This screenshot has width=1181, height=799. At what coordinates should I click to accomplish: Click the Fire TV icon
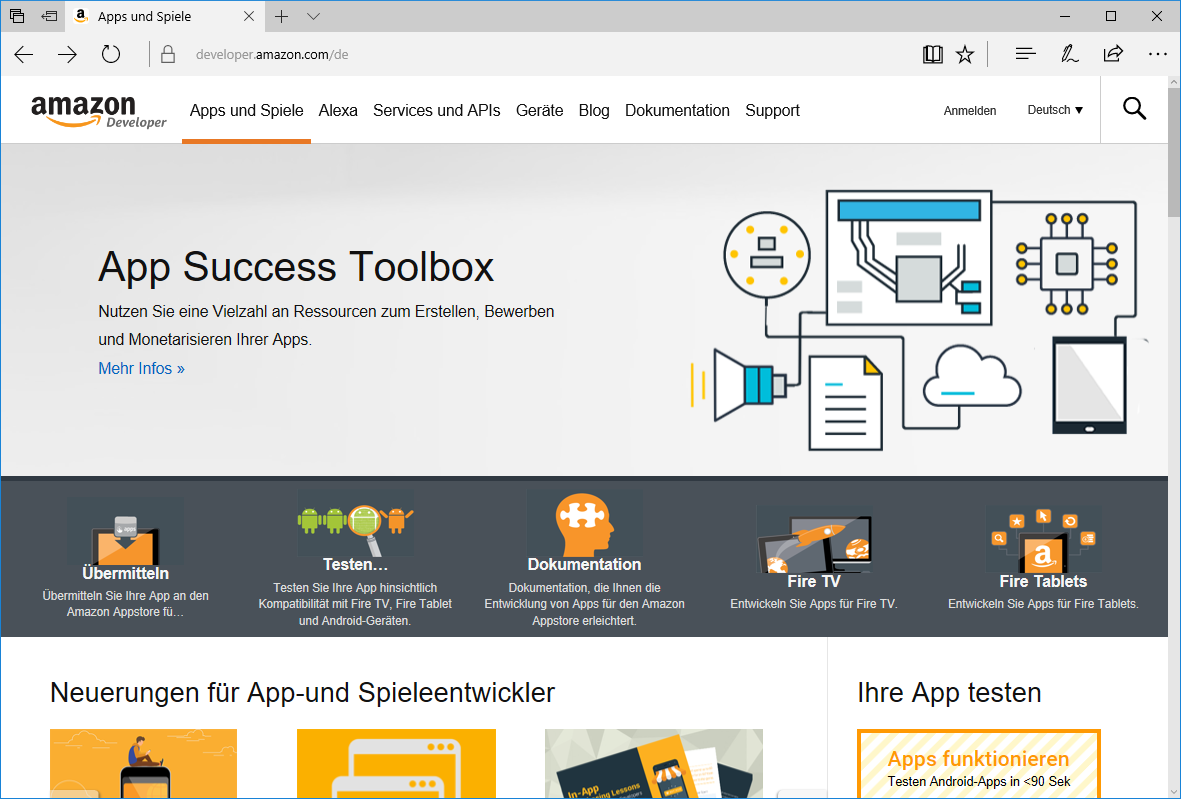click(813, 538)
